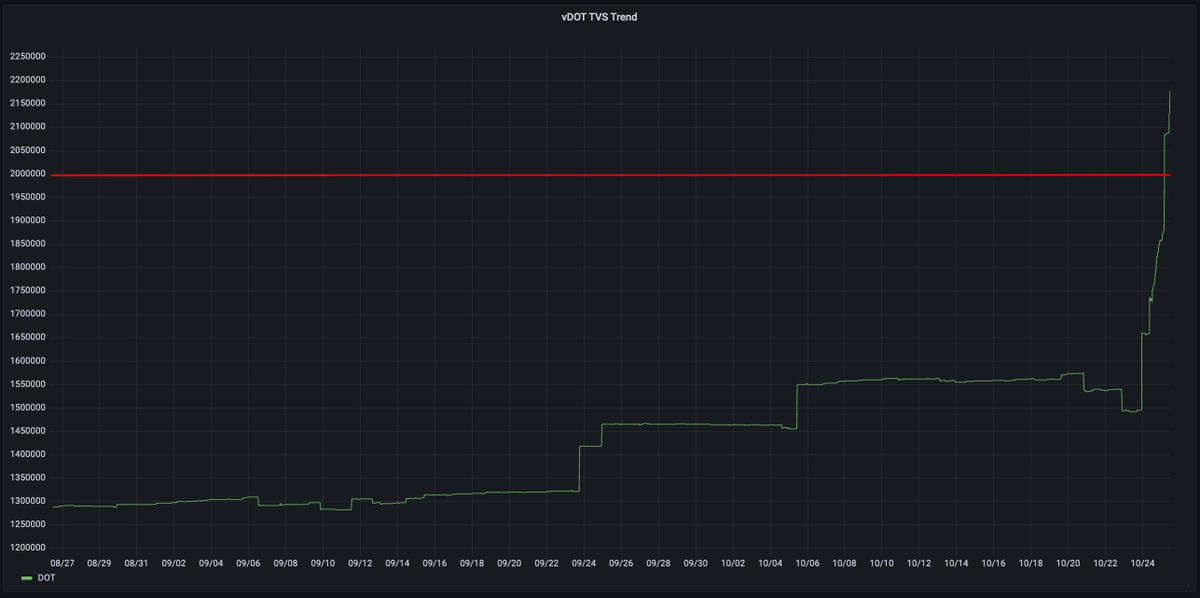Click the 10/20 date label
1200x598 pixels.
[1069, 563]
